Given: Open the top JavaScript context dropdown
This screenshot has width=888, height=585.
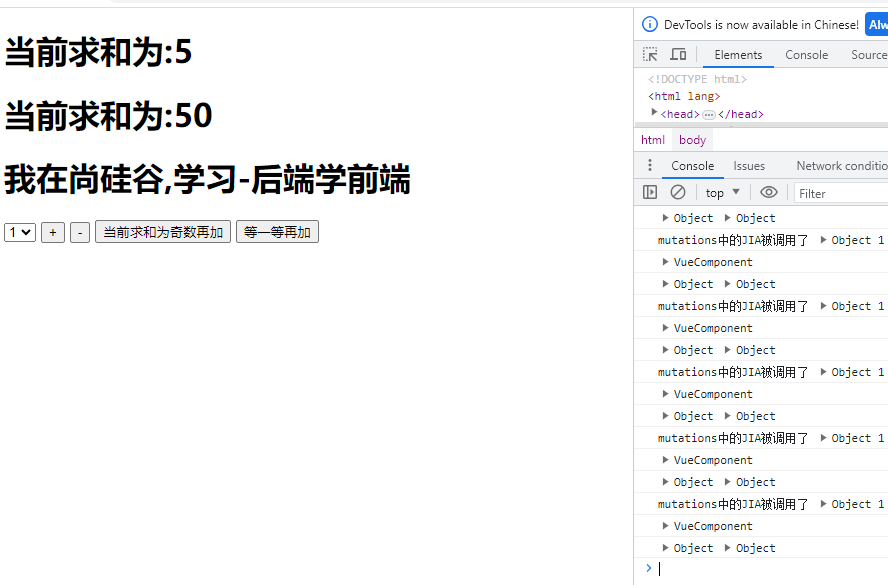Looking at the screenshot, I should 723,193.
